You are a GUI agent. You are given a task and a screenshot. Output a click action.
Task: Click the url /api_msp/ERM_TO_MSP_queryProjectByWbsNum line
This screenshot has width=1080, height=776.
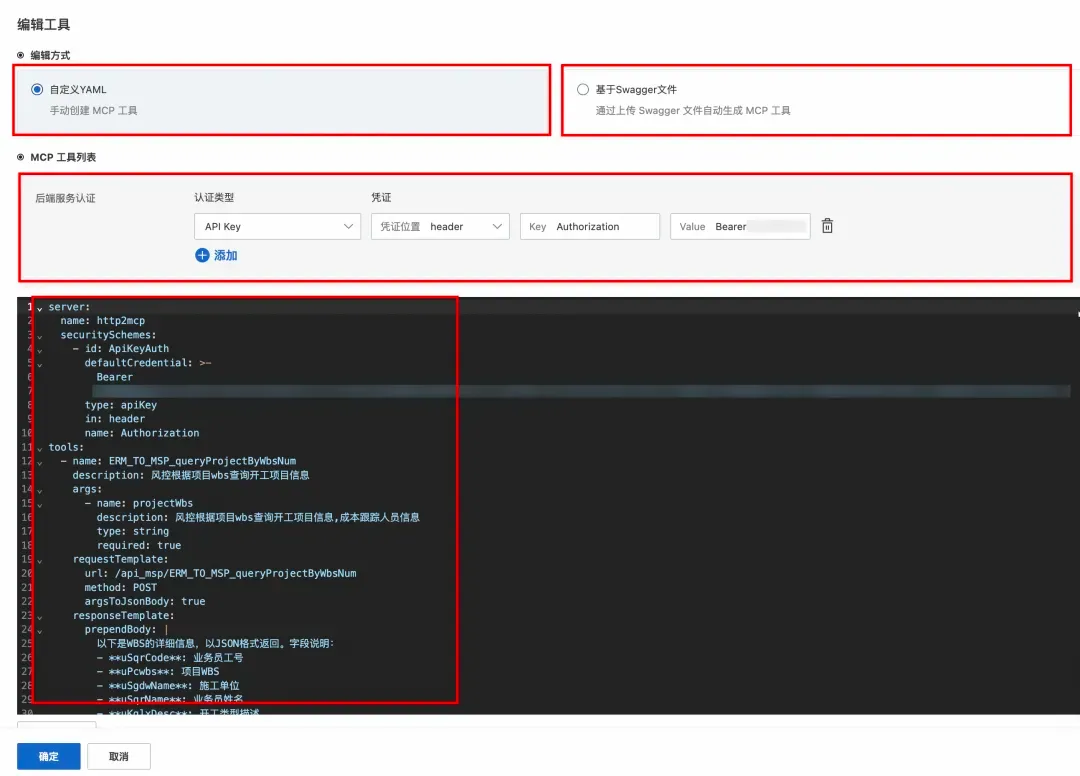(220, 573)
